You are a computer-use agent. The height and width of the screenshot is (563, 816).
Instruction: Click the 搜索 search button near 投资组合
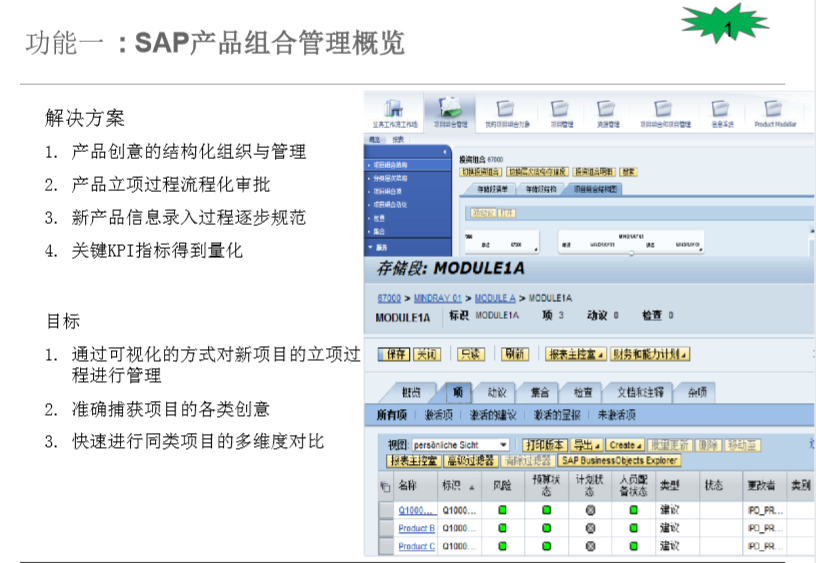[x=629, y=172]
